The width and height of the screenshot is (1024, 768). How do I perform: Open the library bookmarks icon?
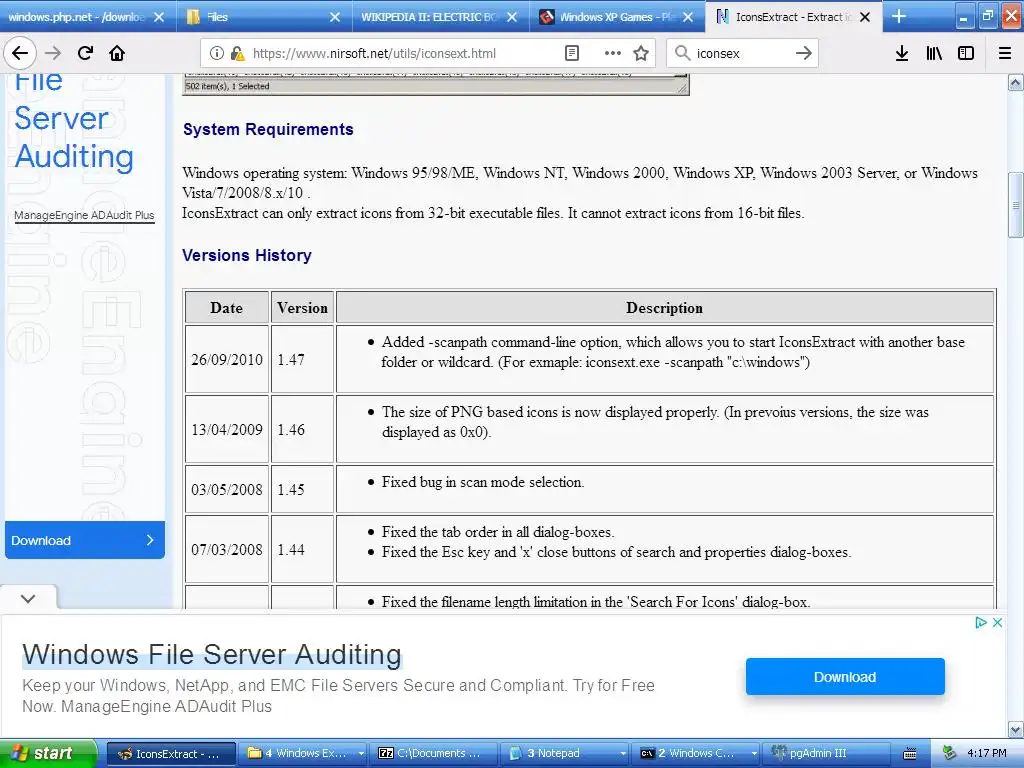(x=934, y=53)
